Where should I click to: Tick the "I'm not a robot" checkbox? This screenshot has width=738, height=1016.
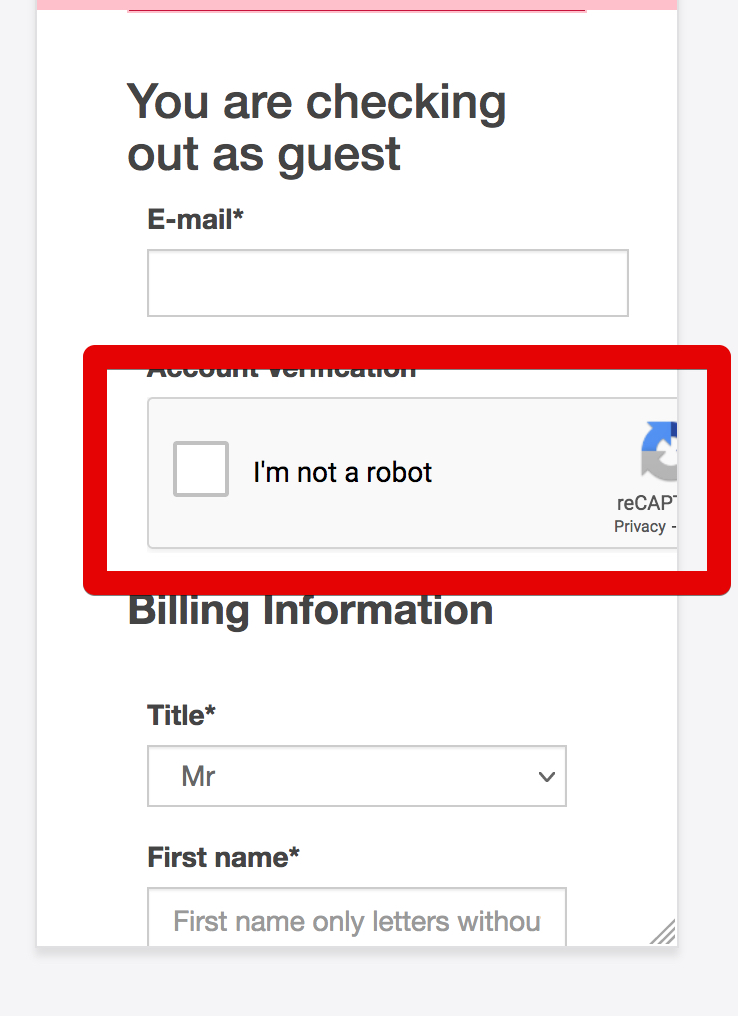[201, 469]
